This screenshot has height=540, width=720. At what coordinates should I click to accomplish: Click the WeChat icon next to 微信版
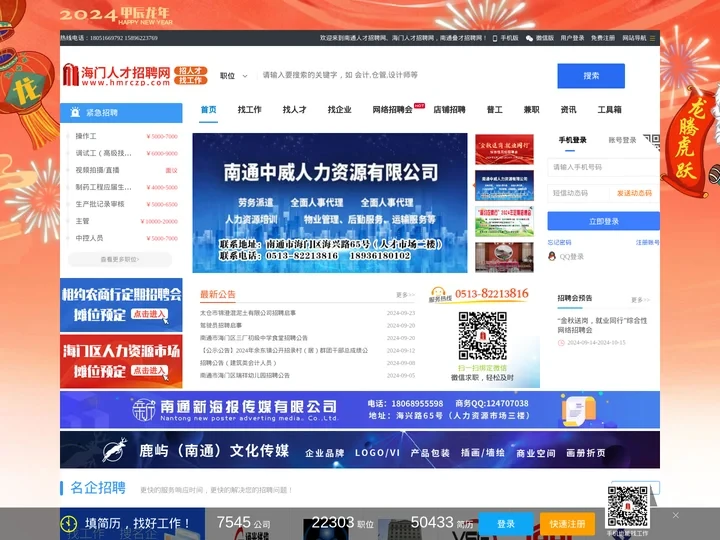[529, 39]
